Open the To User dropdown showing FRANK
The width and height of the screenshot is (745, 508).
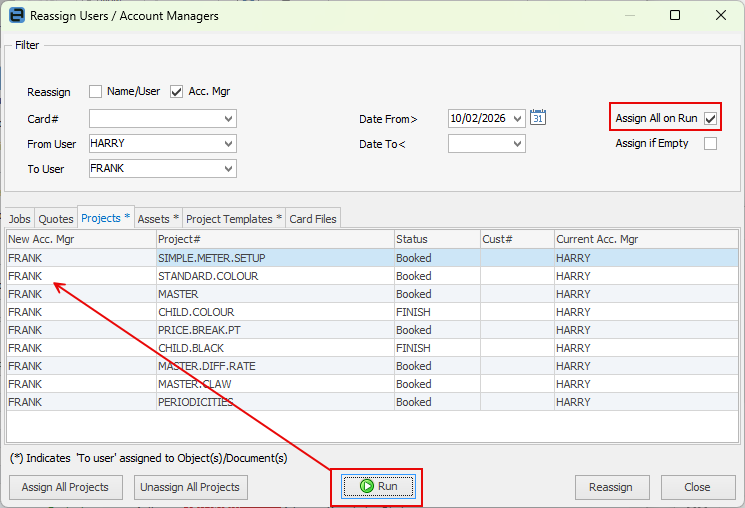coord(229,168)
